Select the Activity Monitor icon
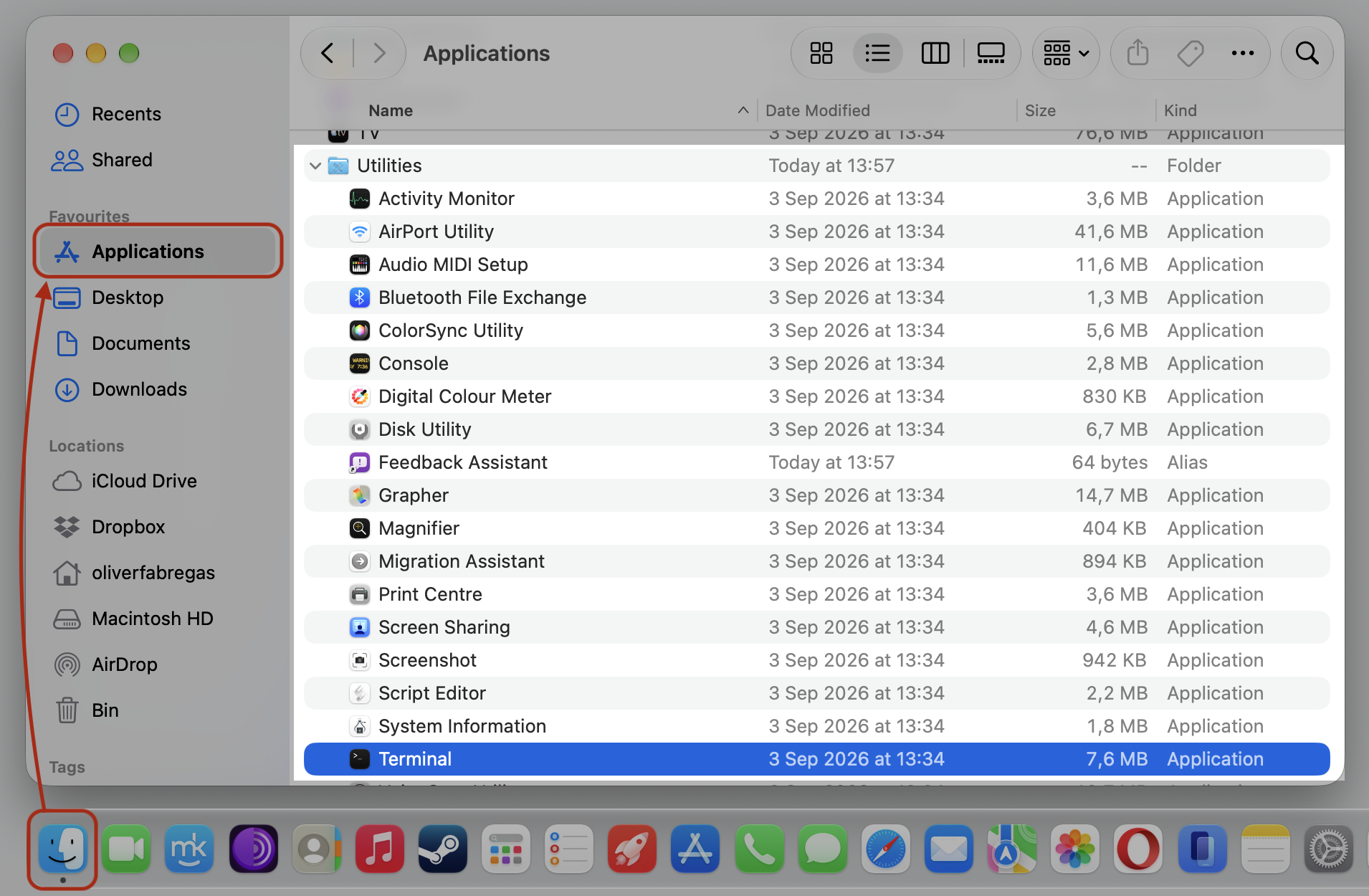 coord(359,199)
